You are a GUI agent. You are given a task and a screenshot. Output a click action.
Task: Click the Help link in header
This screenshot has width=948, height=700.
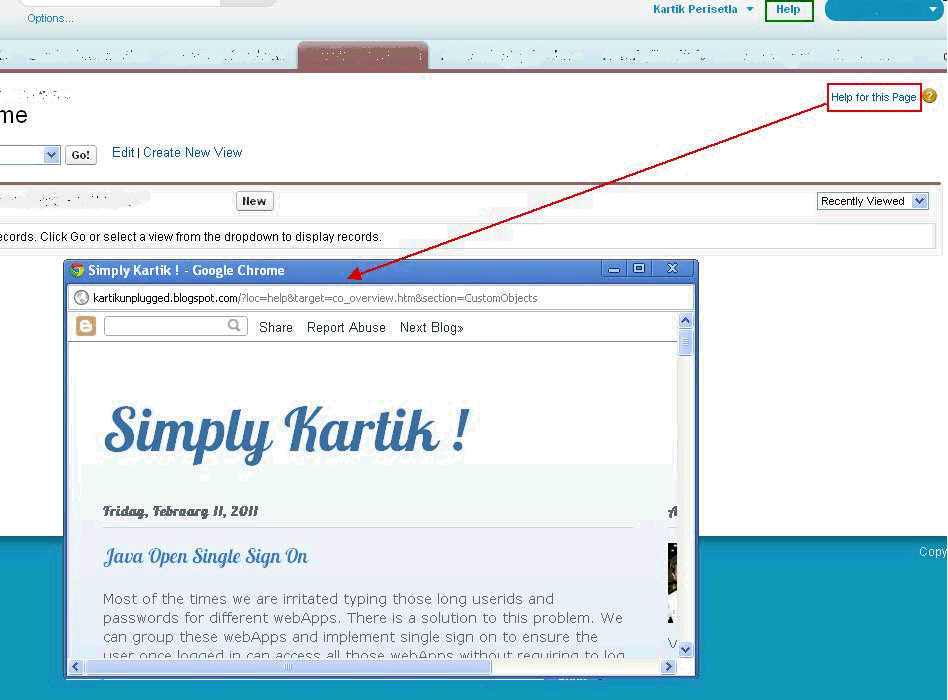pyautogui.click(x=788, y=10)
